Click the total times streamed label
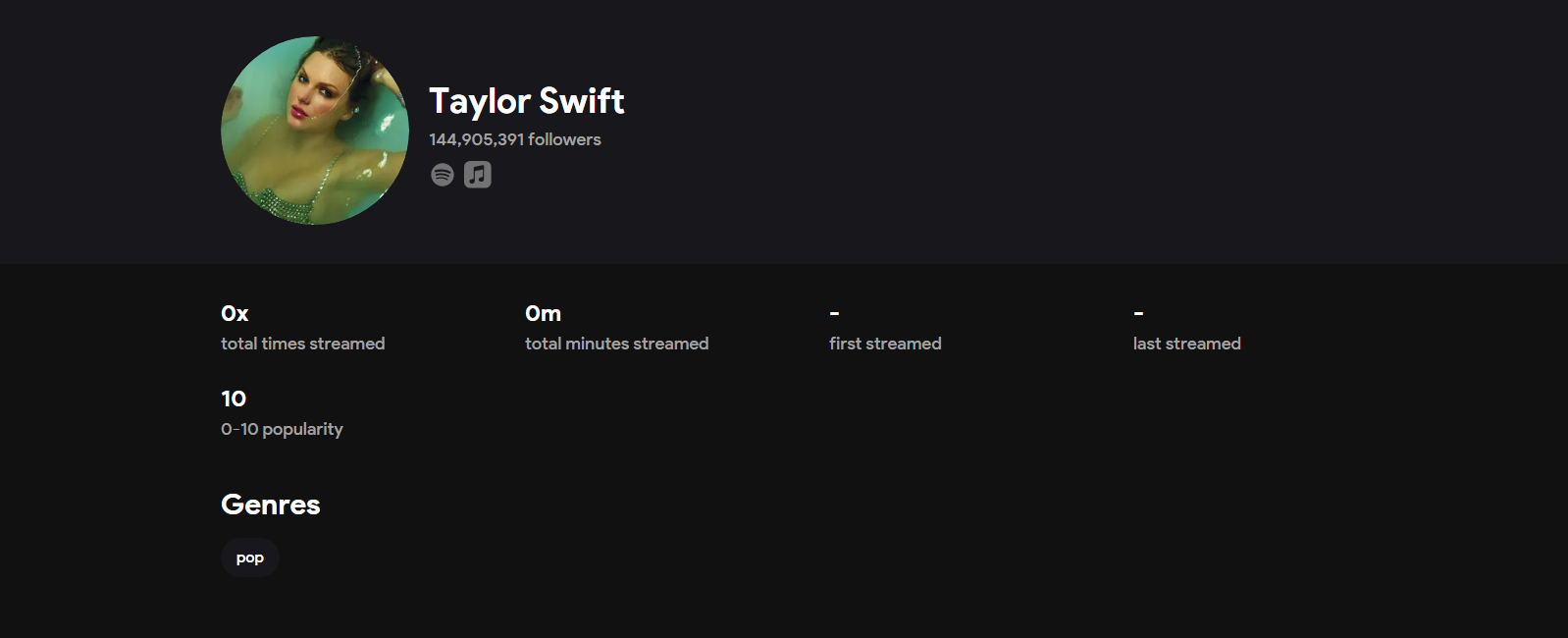Screen dimensions: 1568x638 click(x=303, y=344)
